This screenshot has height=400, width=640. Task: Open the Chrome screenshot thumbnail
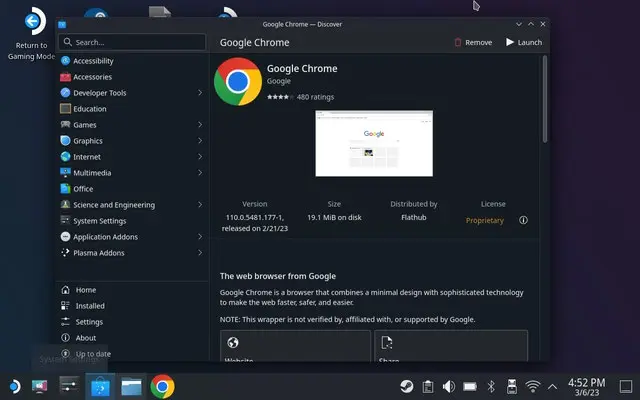click(374, 143)
